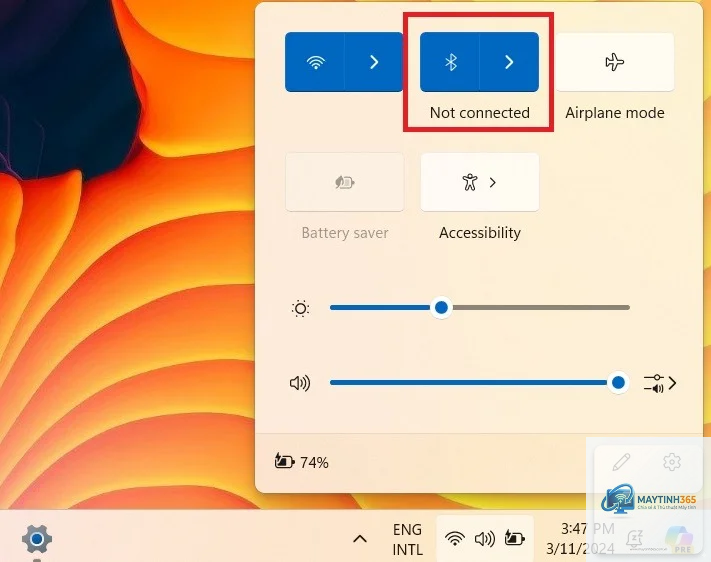711x562 pixels.
Task: Click the brightness sun icon
Action: click(300, 308)
